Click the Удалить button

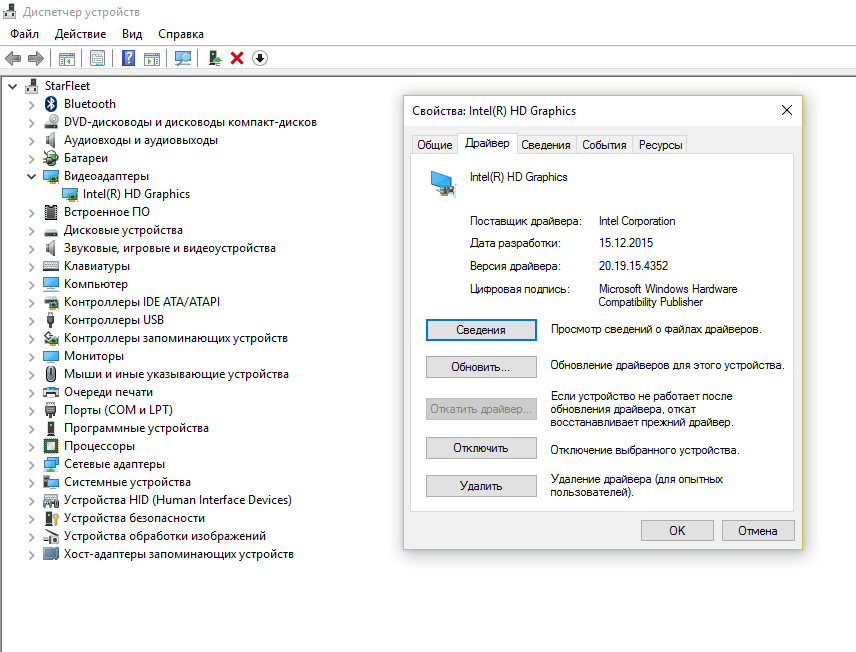[x=481, y=486]
